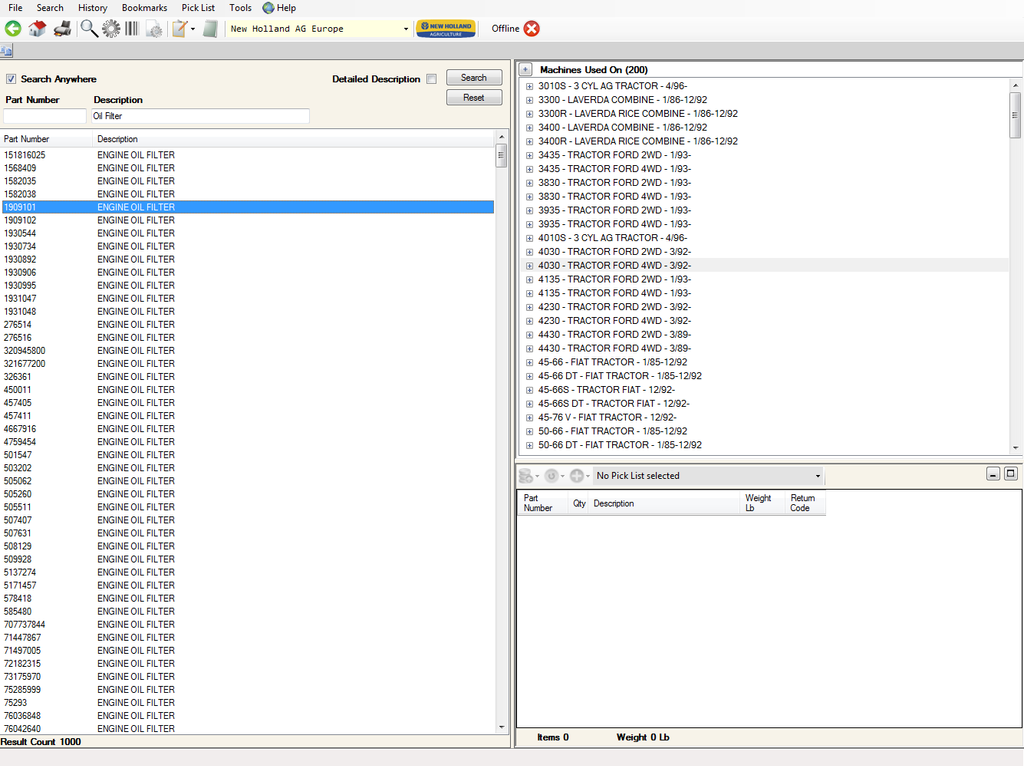Go to Home via house icon
Screen dimensions: 1024x766
coord(38,29)
